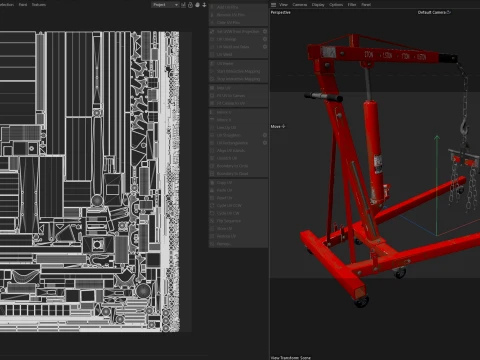480x360 pixels.
Task: Open the viewport Panel menu
Action: 366,5
